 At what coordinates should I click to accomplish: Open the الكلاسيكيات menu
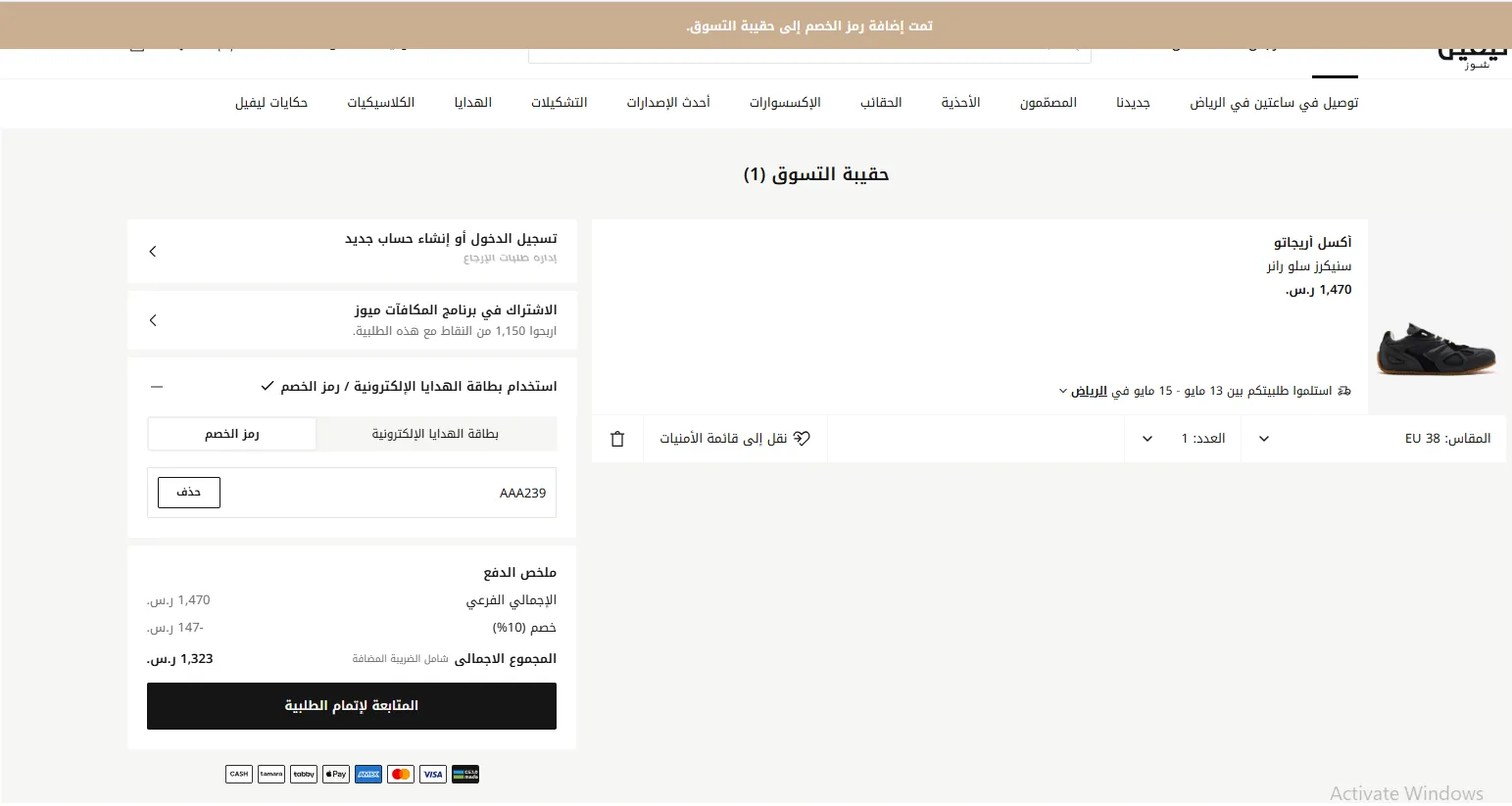point(381,103)
